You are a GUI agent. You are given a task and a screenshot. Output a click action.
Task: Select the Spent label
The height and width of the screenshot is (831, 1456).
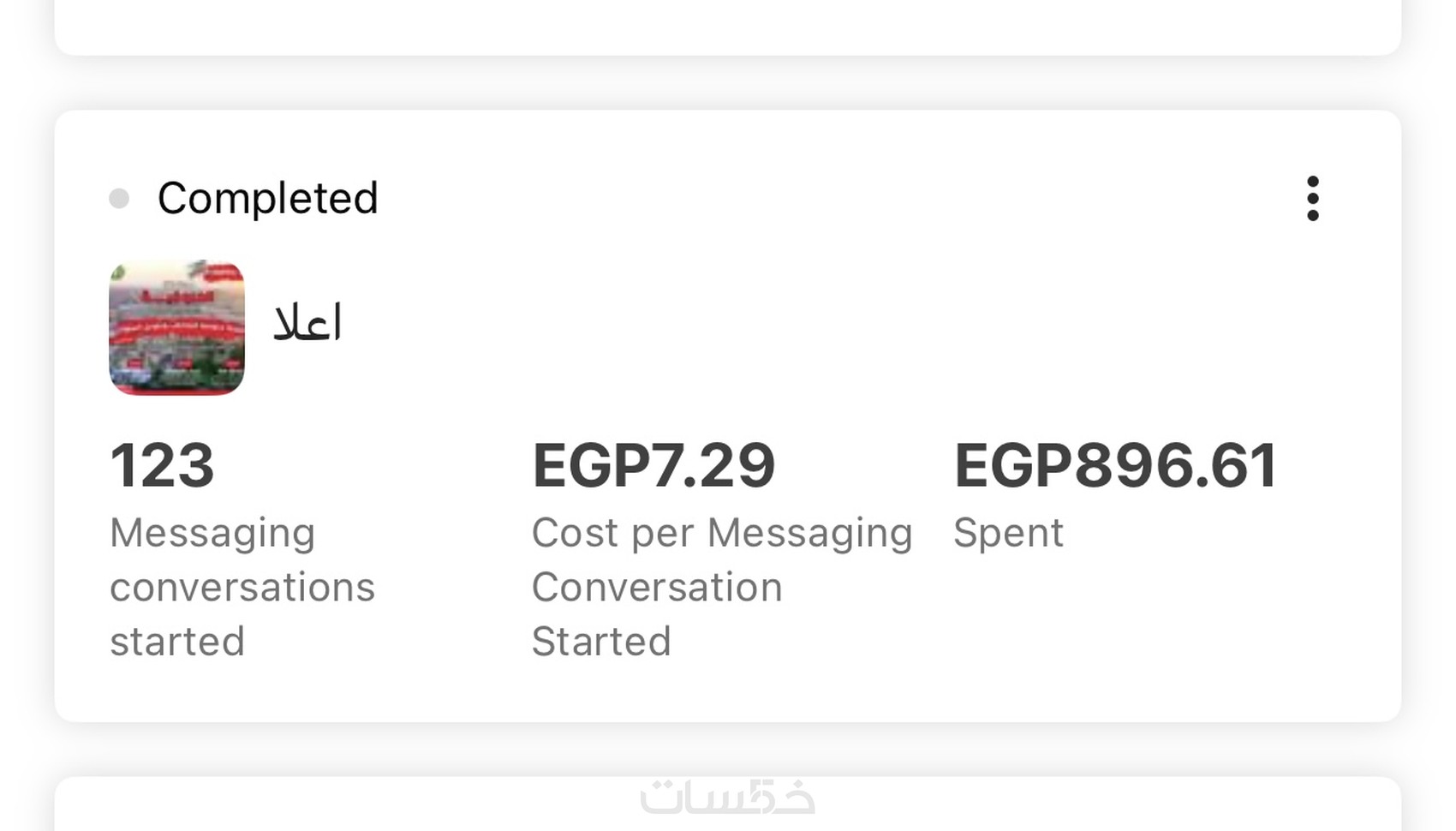[x=1008, y=533]
